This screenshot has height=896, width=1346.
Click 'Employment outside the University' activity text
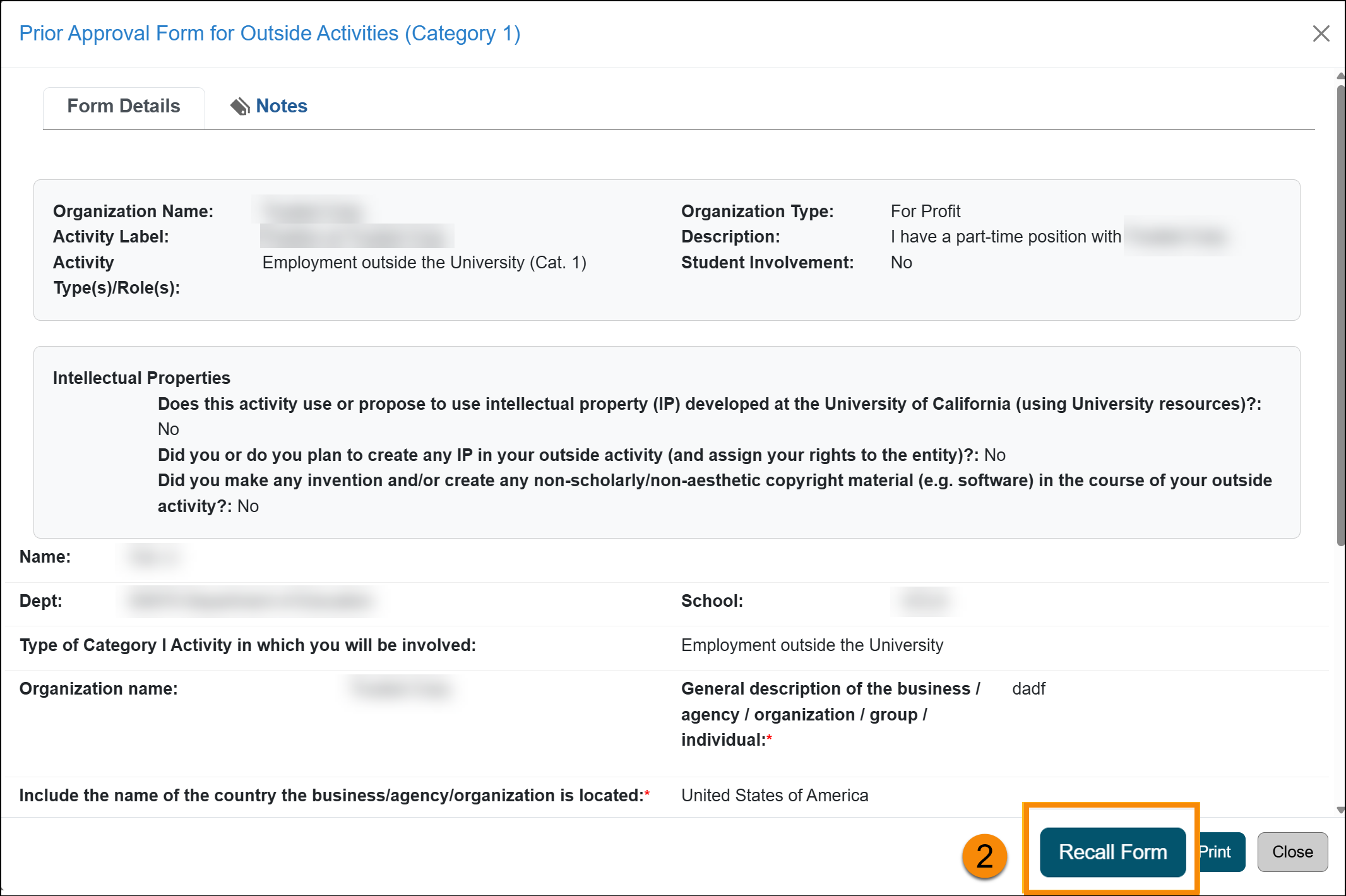(x=814, y=645)
